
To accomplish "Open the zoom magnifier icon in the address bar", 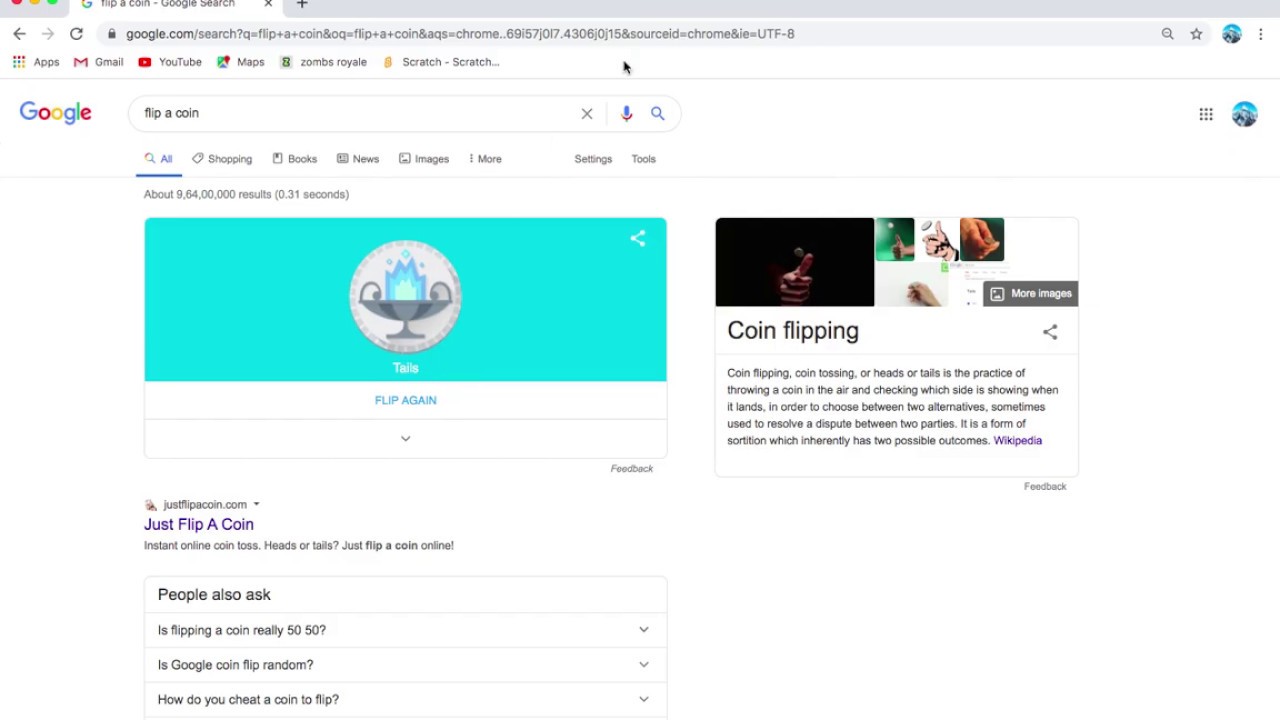I will 1167,34.
